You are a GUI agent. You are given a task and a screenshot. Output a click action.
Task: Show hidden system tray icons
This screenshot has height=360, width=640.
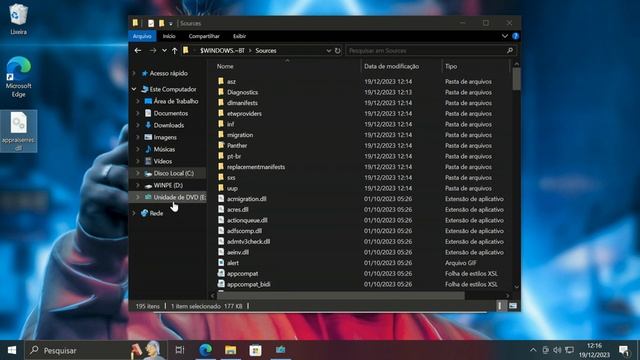tap(533, 350)
